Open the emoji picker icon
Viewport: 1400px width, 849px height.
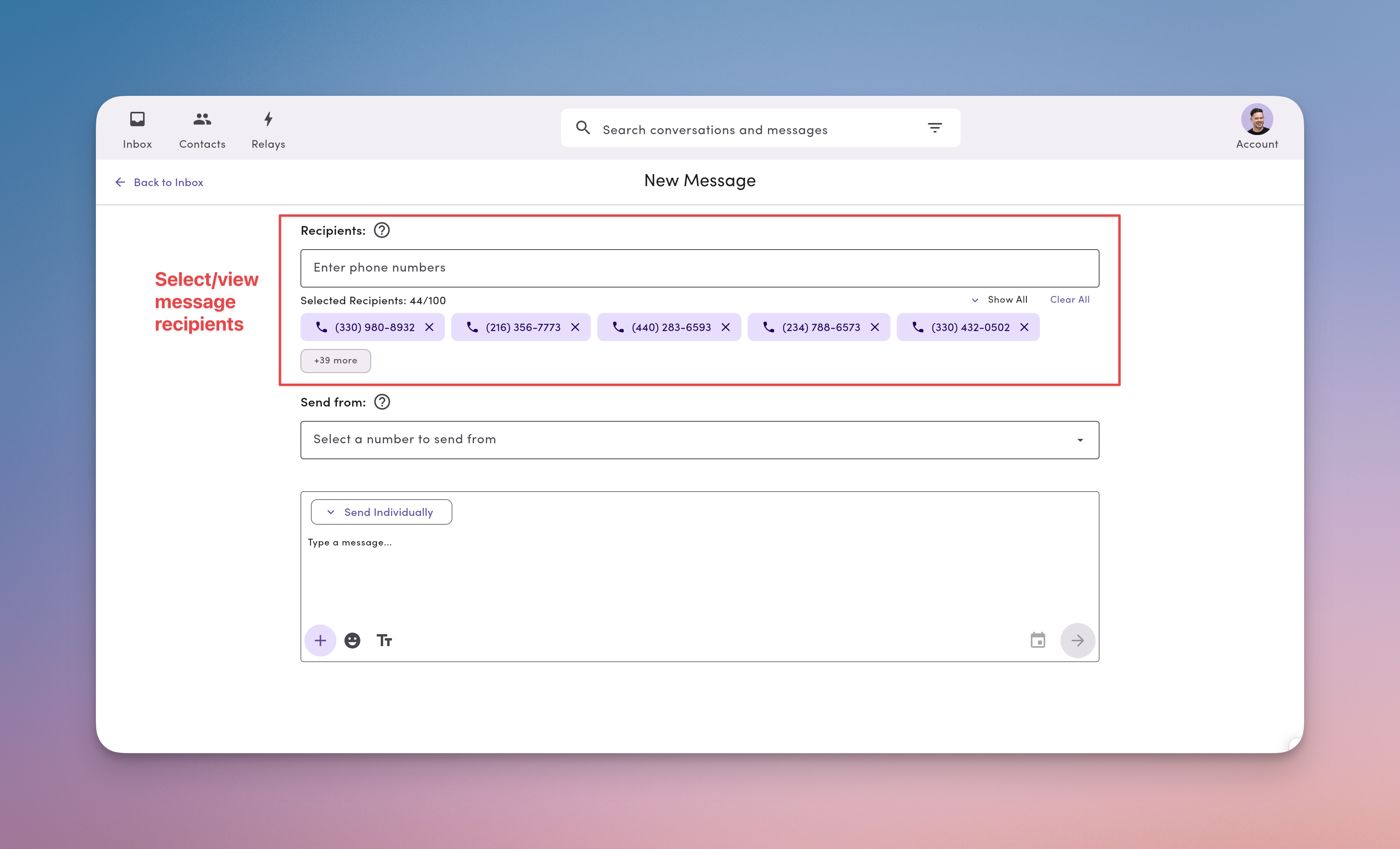pos(352,640)
